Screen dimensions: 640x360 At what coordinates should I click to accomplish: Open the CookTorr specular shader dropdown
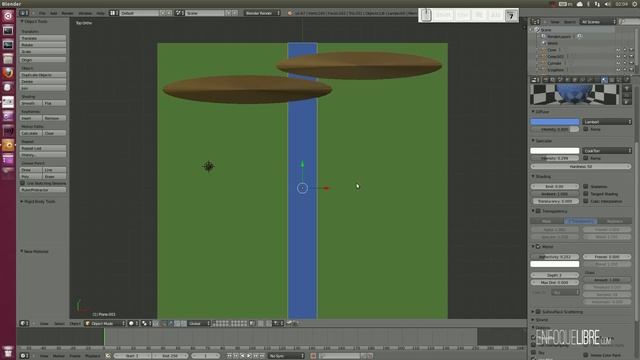(x=607, y=151)
